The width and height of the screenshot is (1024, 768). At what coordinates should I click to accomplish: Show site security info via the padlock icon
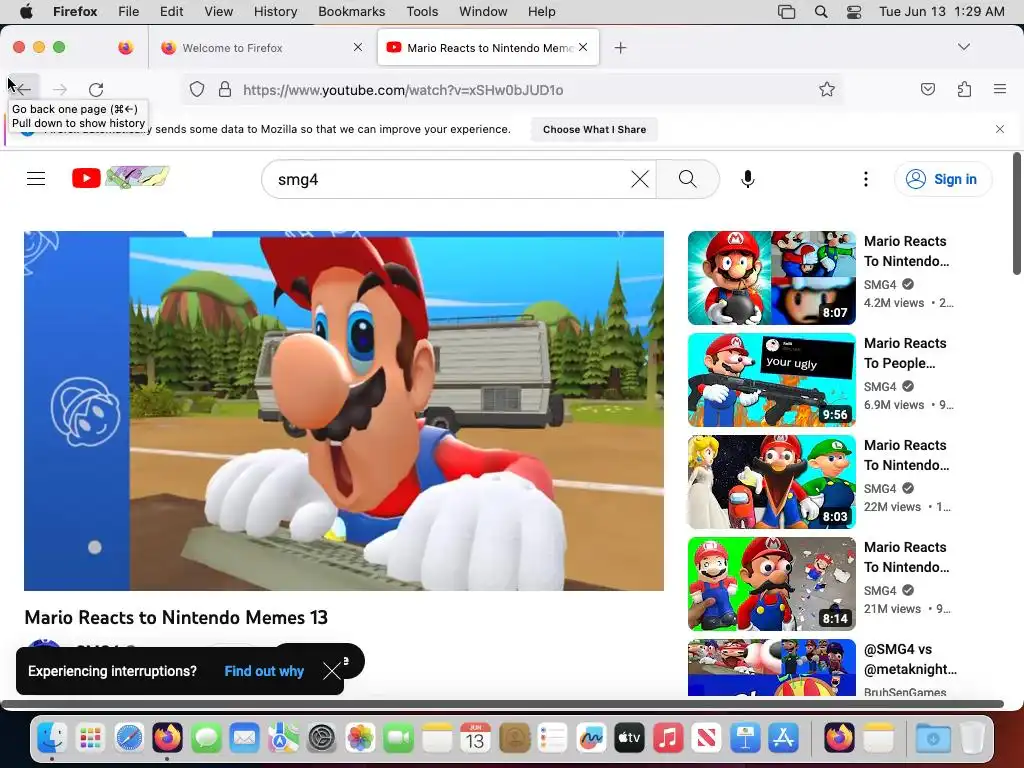[225, 89]
